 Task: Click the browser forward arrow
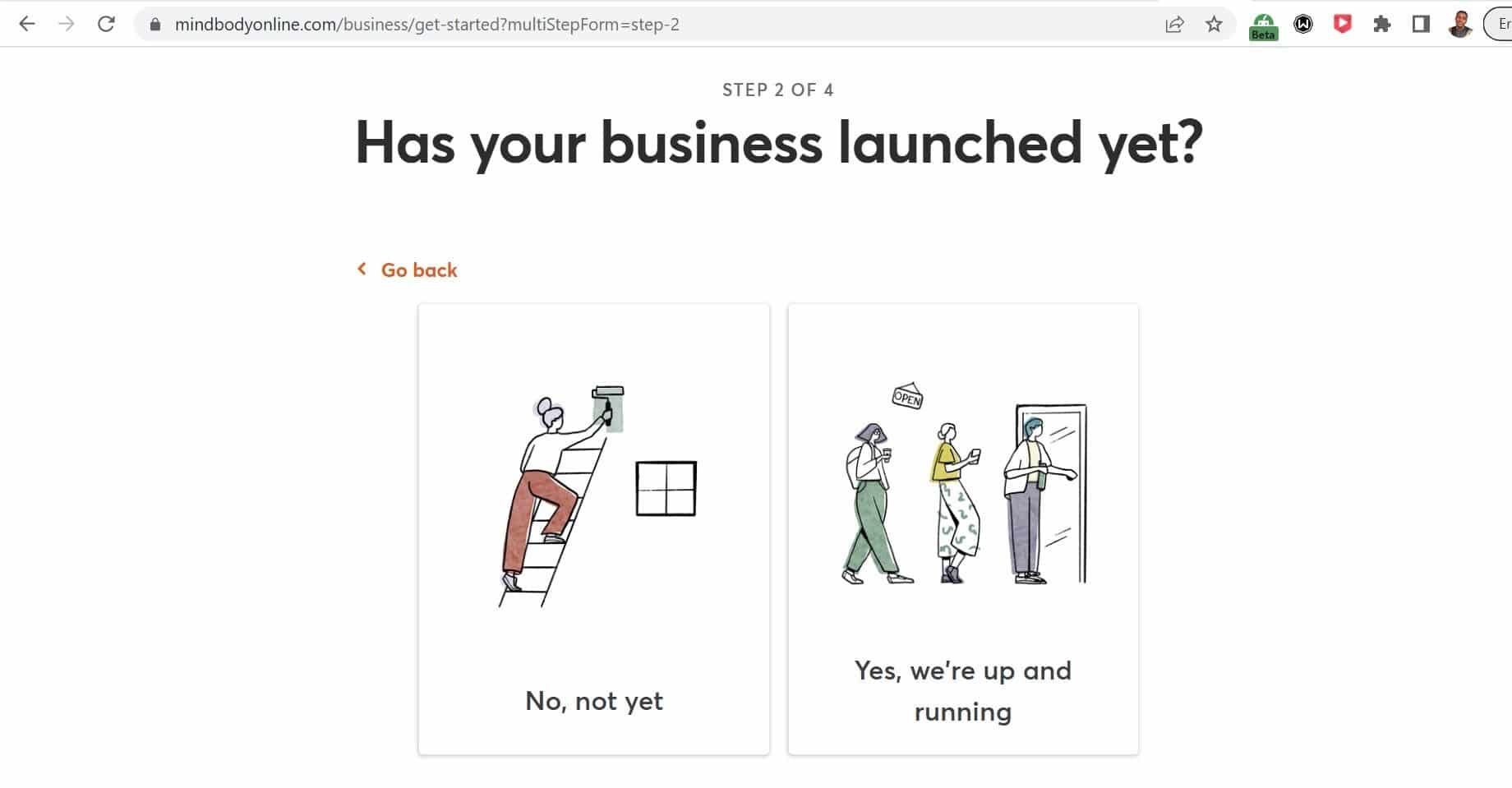point(67,25)
